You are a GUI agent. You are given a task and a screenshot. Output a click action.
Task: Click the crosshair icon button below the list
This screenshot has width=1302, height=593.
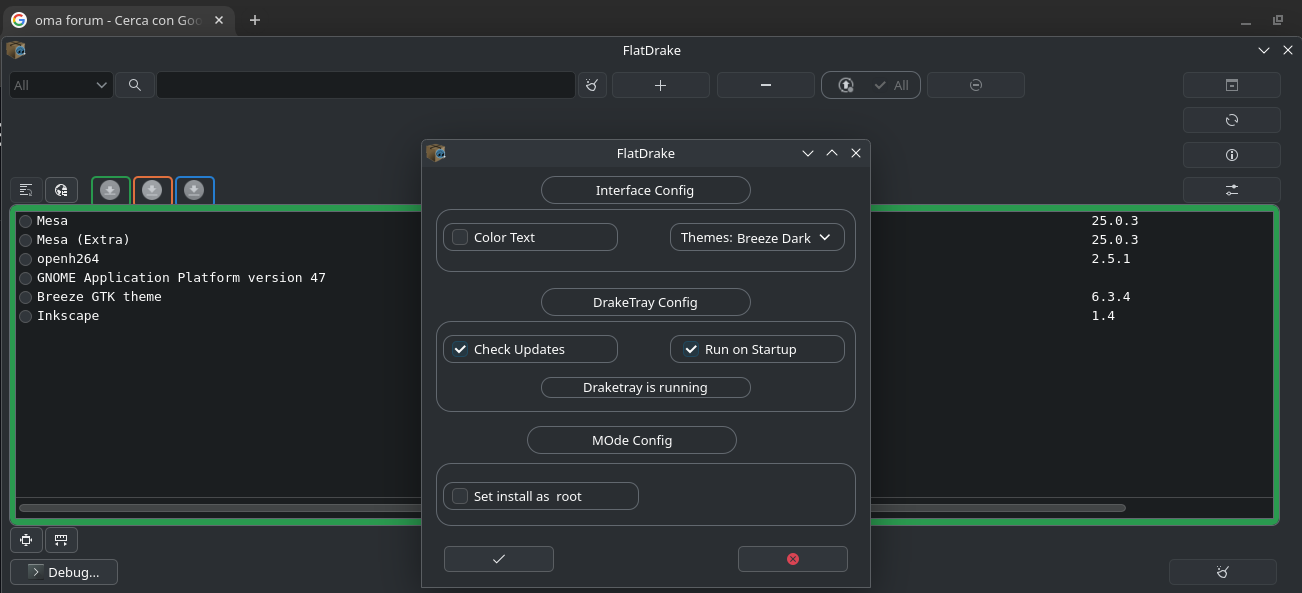[26, 540]
